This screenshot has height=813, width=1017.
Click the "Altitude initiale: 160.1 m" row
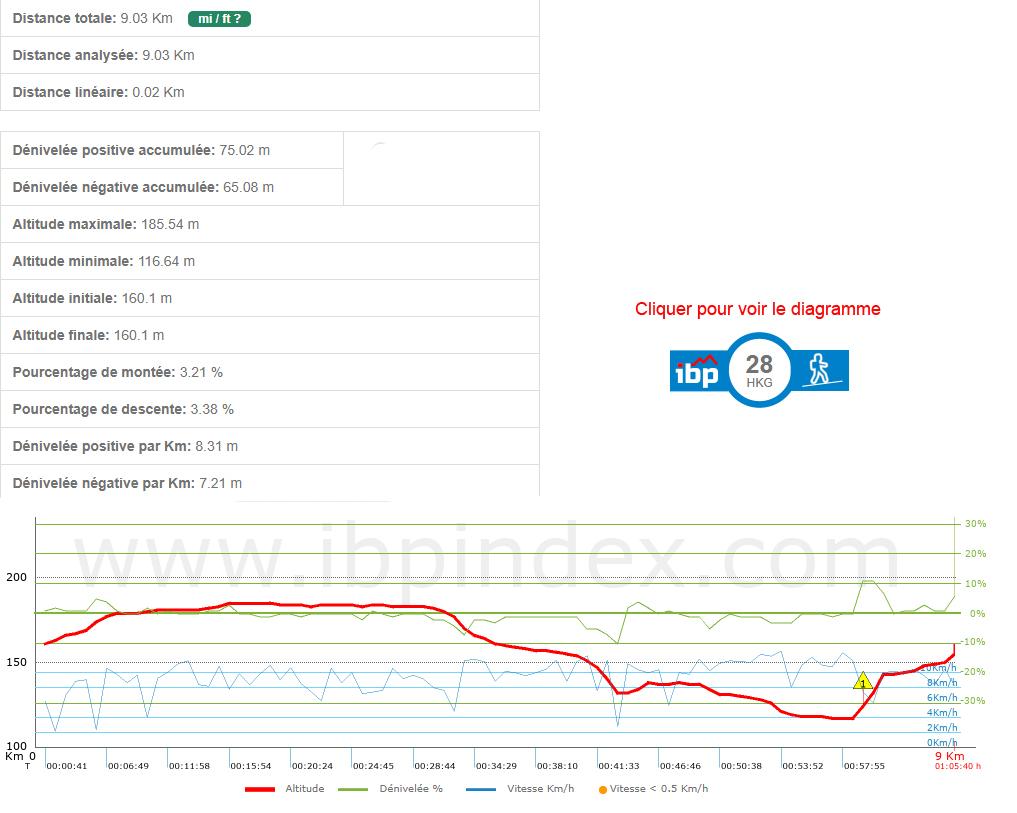pos(270,298)
